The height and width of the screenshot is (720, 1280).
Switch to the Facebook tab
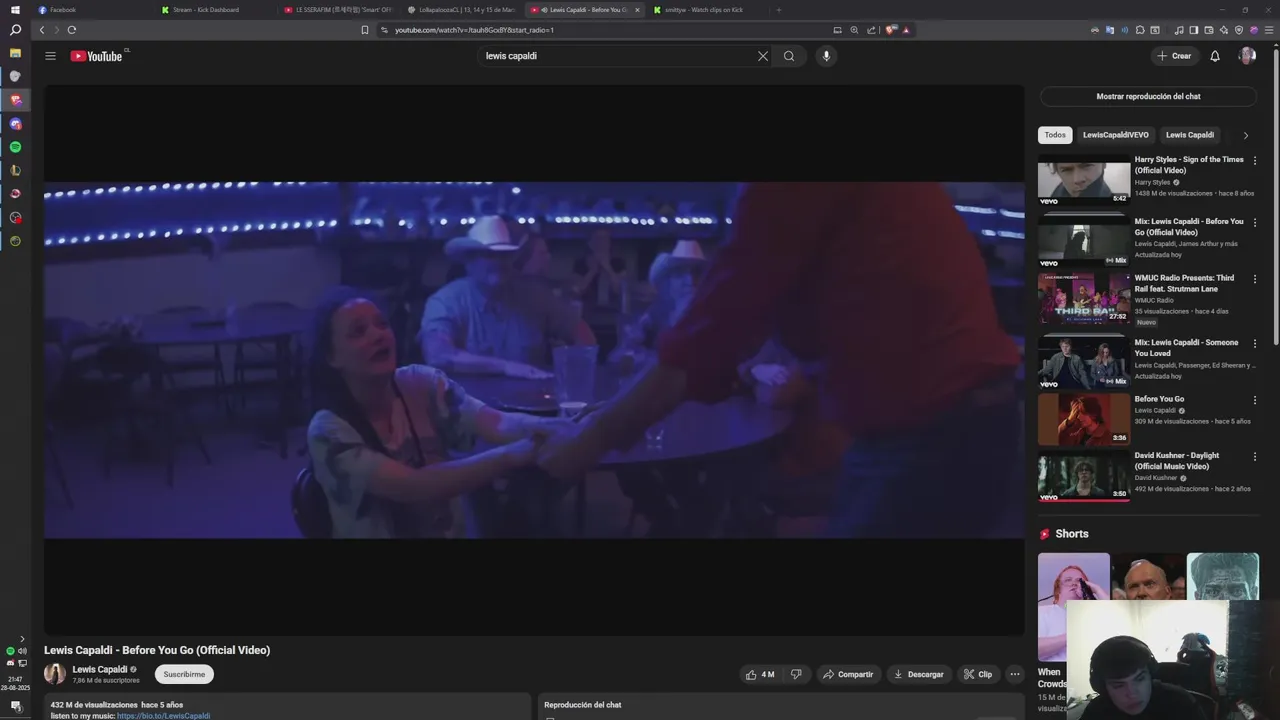pos(93,10)
